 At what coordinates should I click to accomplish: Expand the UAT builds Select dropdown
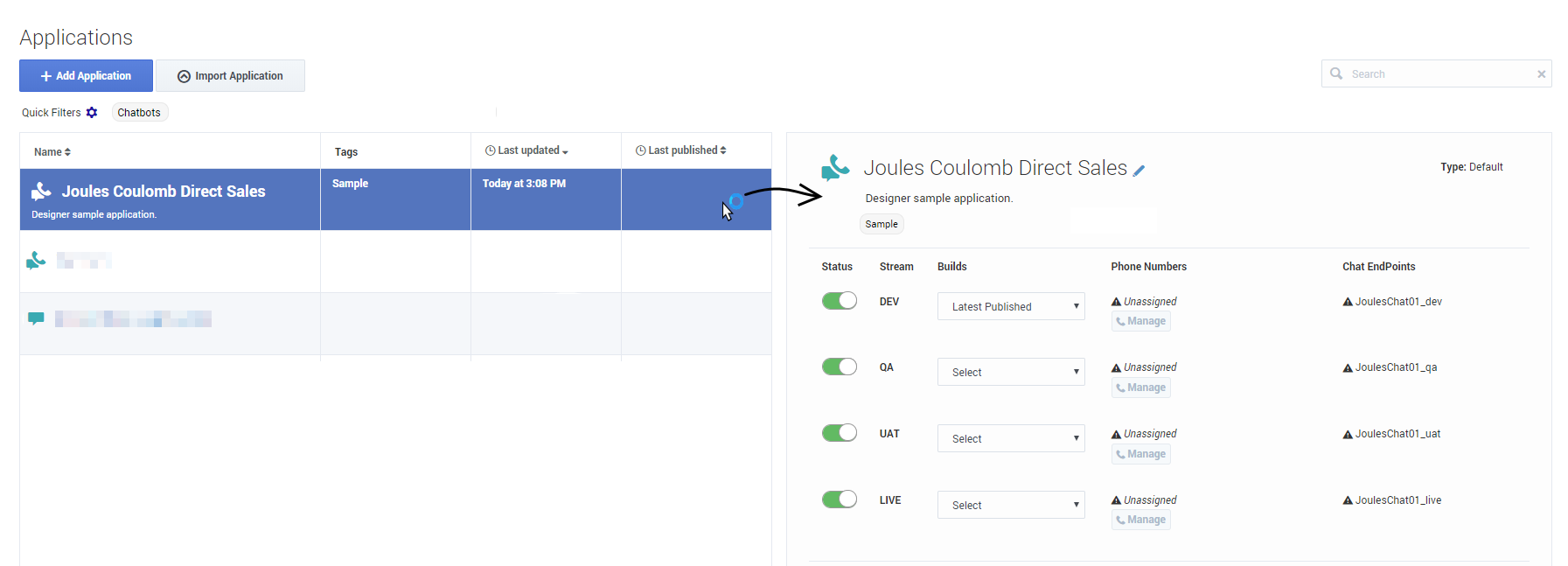pos(1011,438)
